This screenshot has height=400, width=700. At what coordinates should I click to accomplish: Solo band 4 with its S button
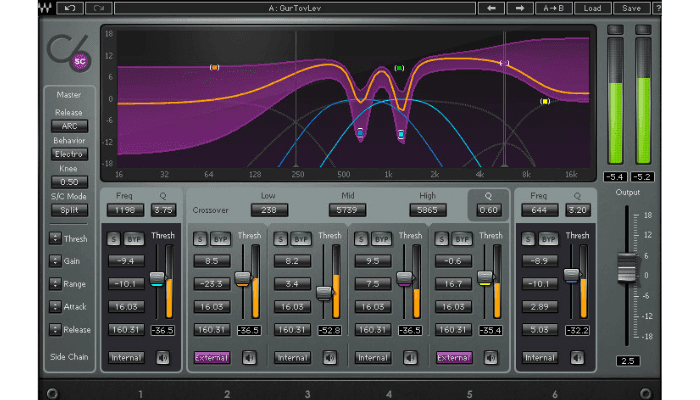pyautogui.click(x=361, y=239)
